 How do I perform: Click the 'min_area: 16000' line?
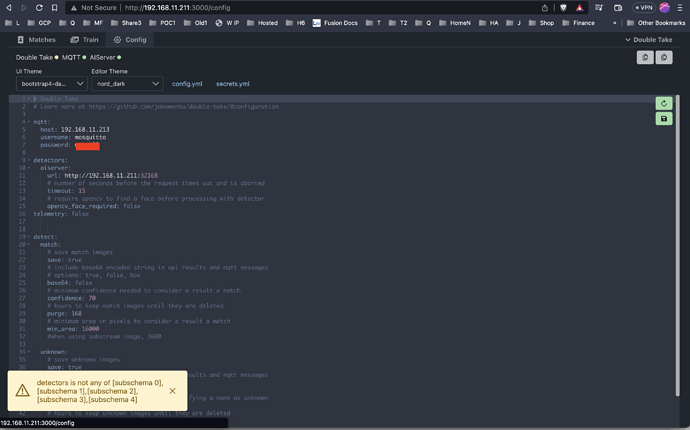[73, 329]
